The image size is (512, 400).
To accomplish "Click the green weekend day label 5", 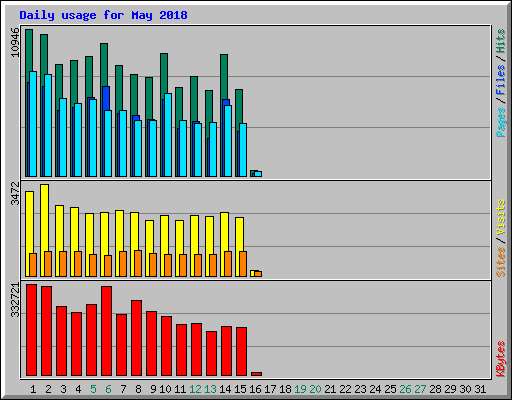I will pos(93,389).
